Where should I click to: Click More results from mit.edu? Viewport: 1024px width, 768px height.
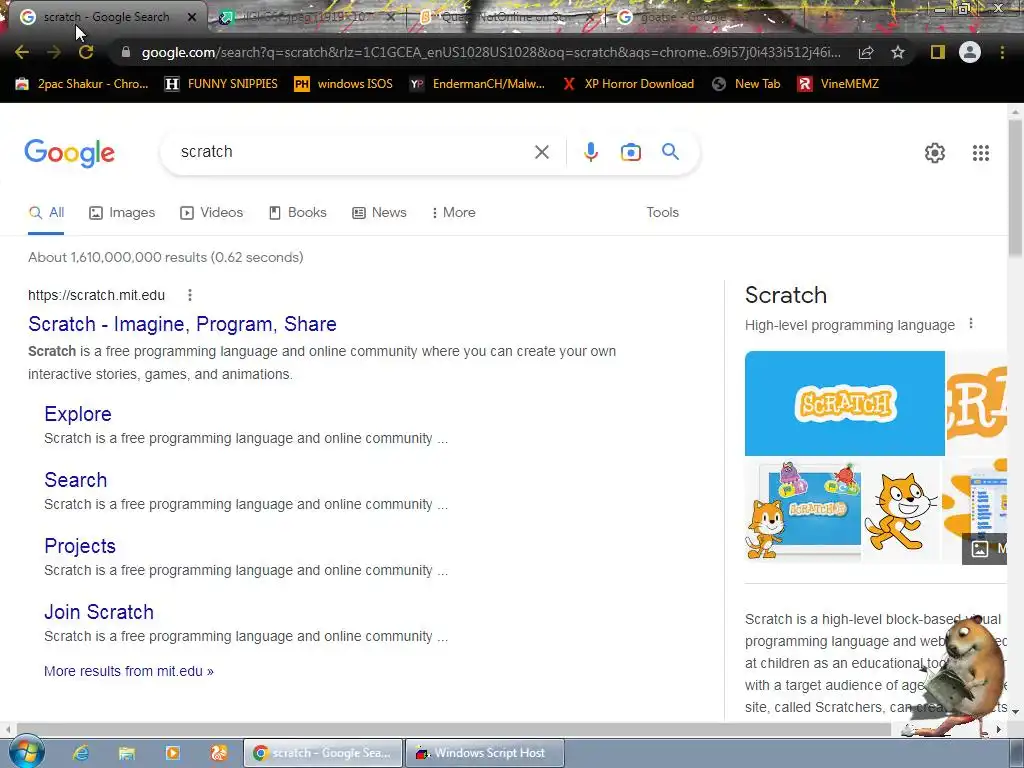(129, 671)
